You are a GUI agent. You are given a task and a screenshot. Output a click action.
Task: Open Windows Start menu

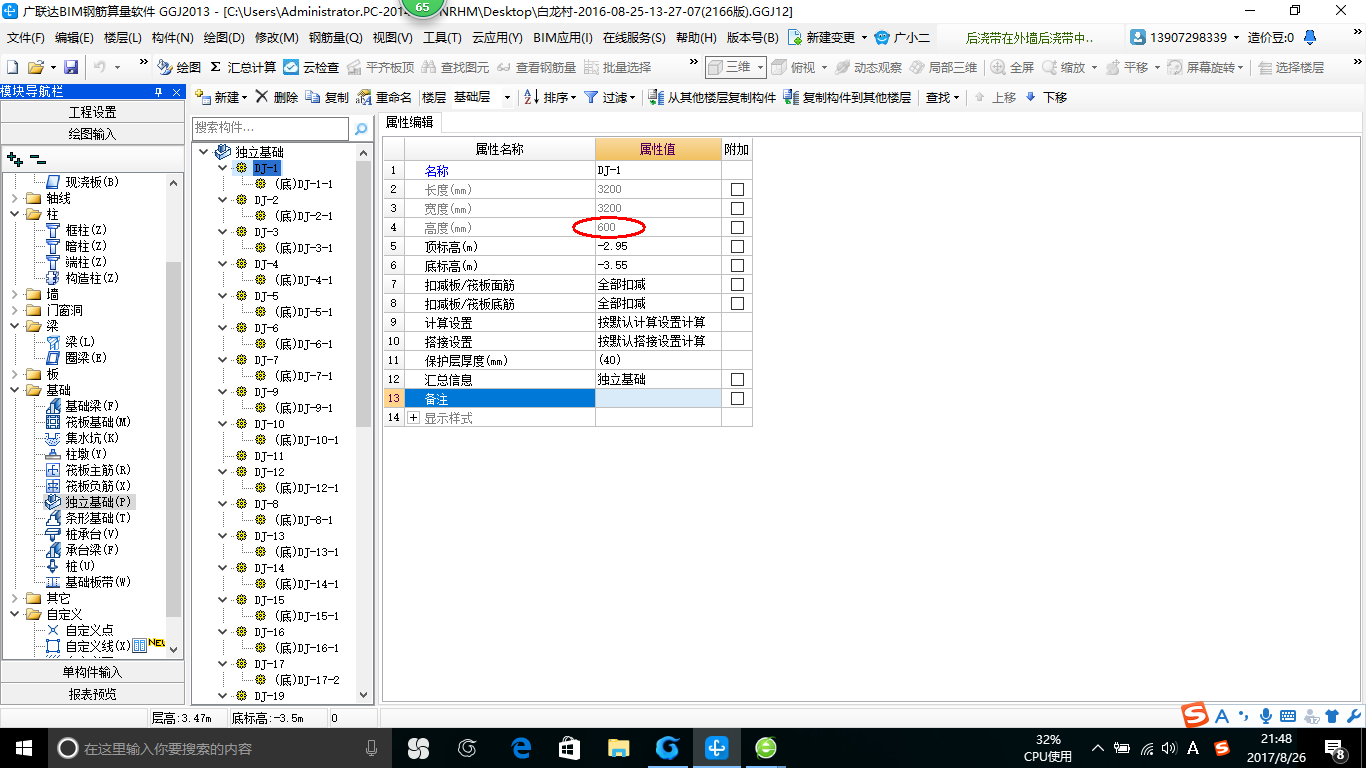(x=22, y=748)
